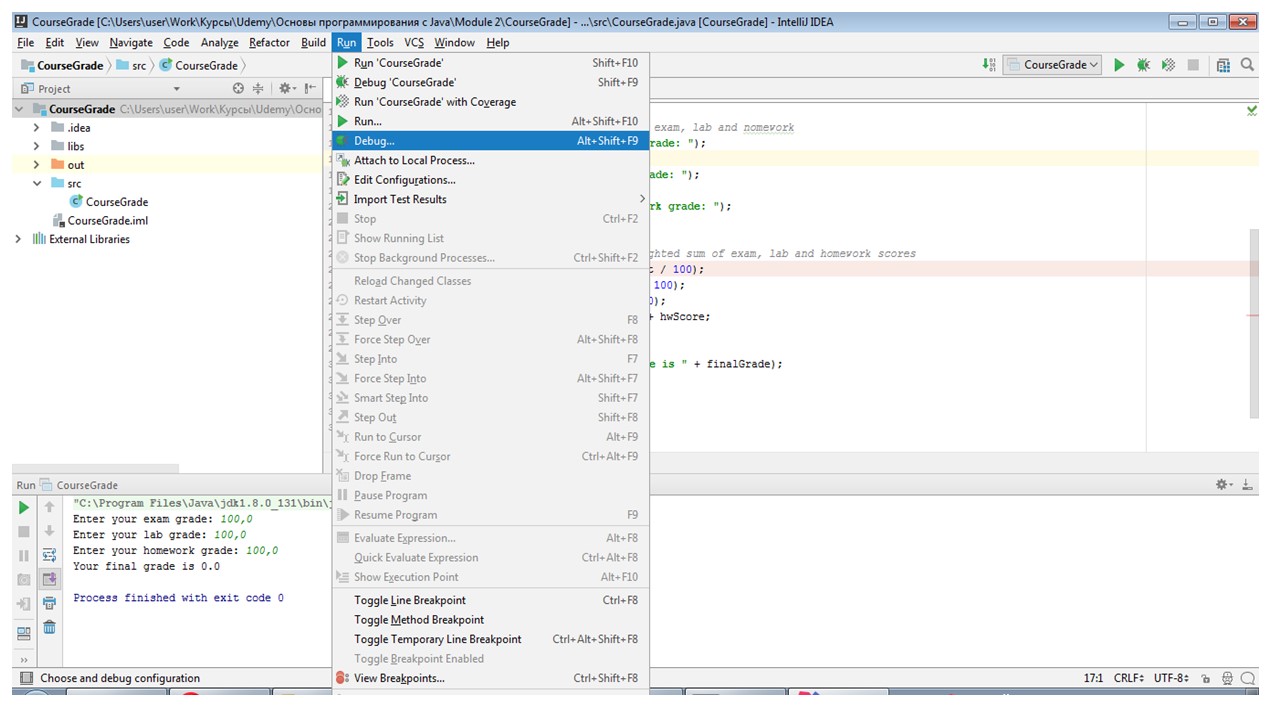This screenshot has height=720, width=1280.
Task: Click the Print icon in the Run console
Action: click(49, 603)
